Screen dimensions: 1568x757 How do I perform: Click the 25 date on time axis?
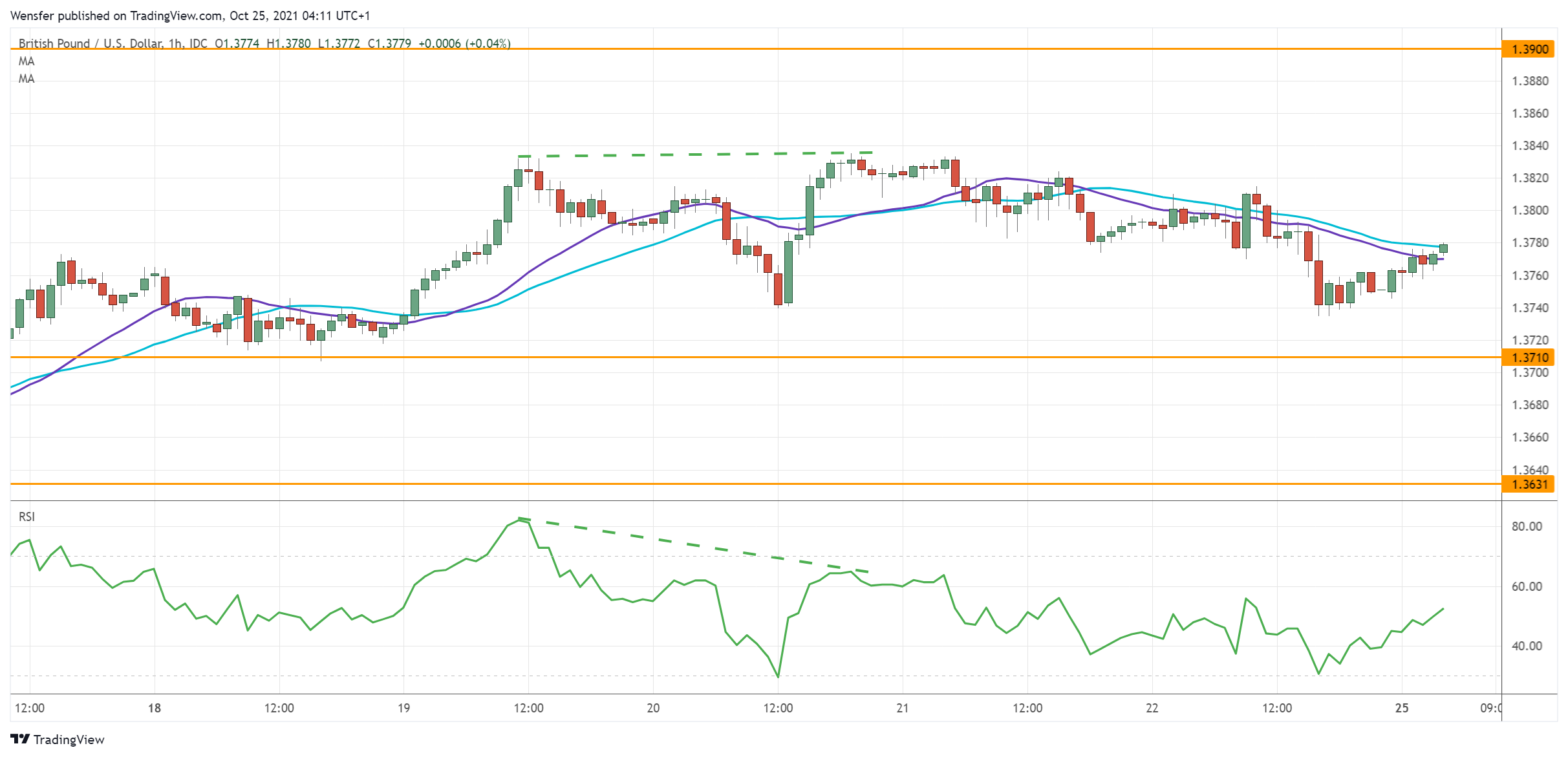click(1402, 708)
